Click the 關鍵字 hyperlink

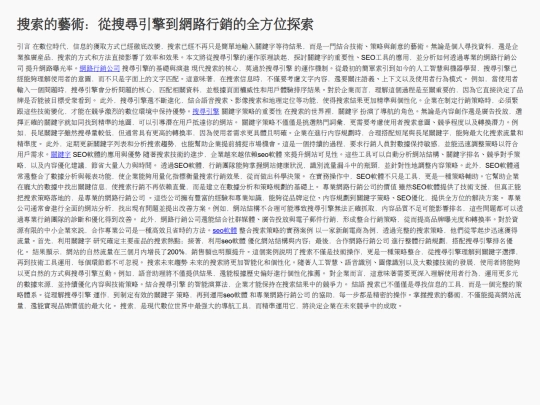(x=61, y=155)
